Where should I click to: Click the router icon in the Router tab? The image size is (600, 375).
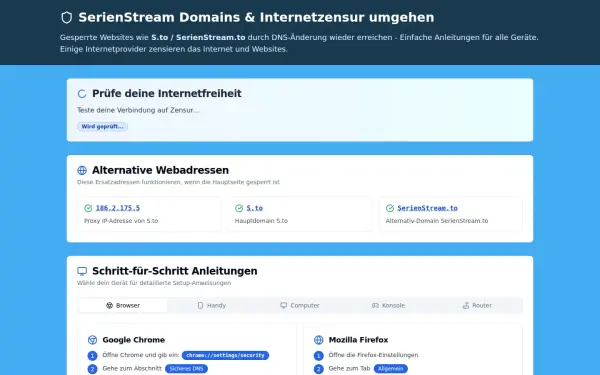466,305
